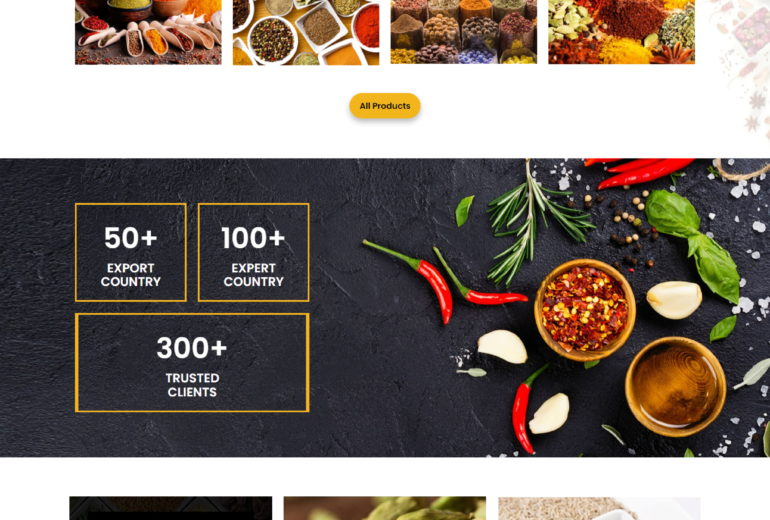Image resolution: width=770 pixels, height=520 pixels.
Task: Open the third spice sacks product image
Action: [x=464, y=31]
